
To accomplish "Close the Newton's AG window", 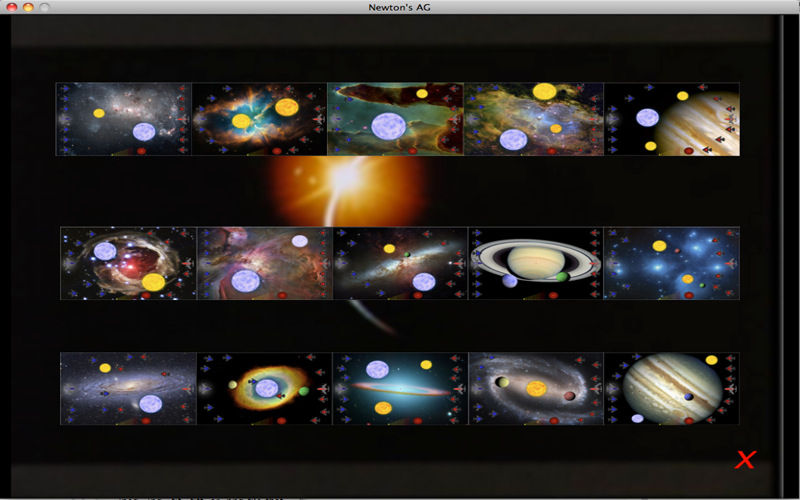I will click(12, 7).
